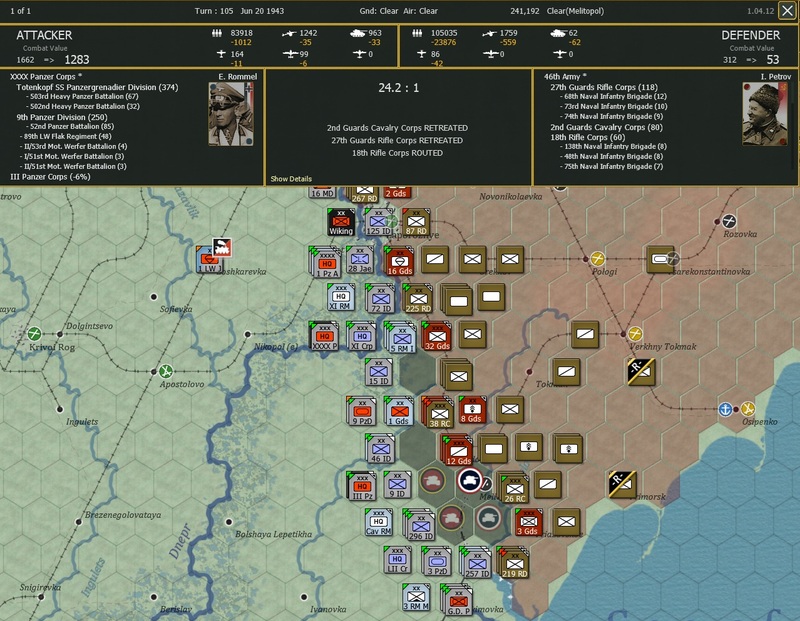Select the XXXX P Panzer Corps HQ counter
The image size is (800, 621).
click(324, 338)
